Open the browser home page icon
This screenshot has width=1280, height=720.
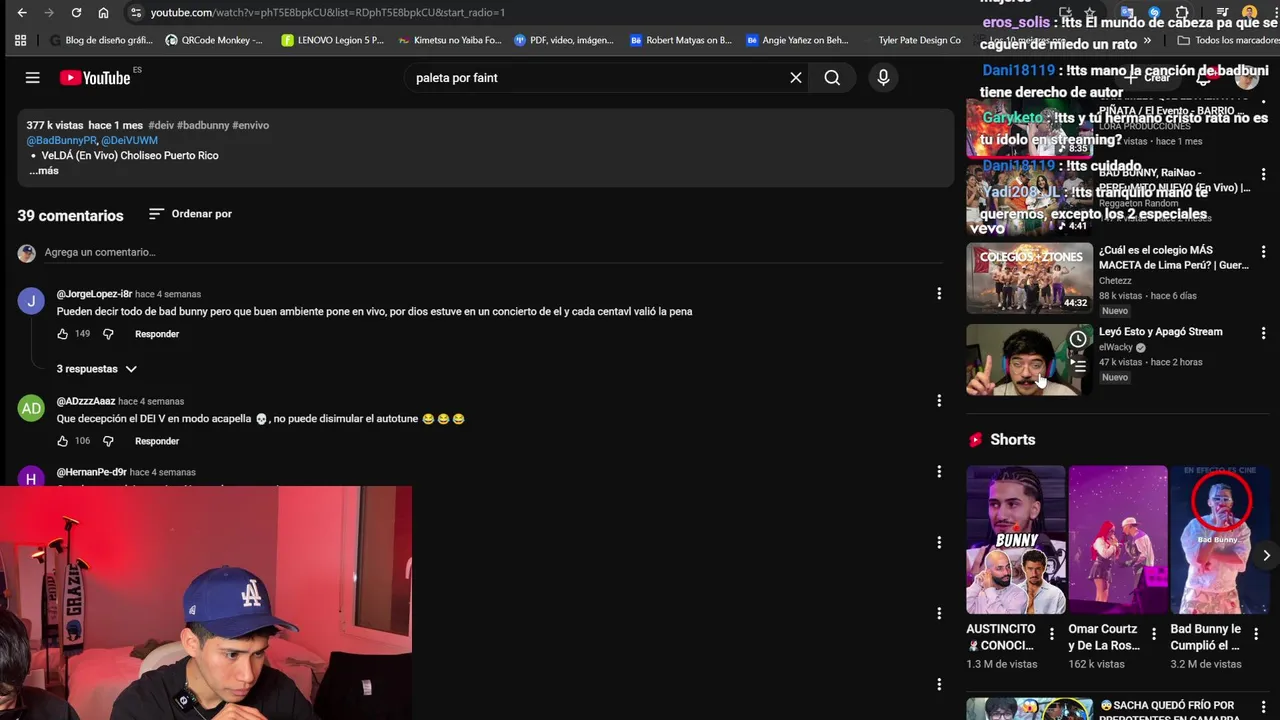click(103, 13)
